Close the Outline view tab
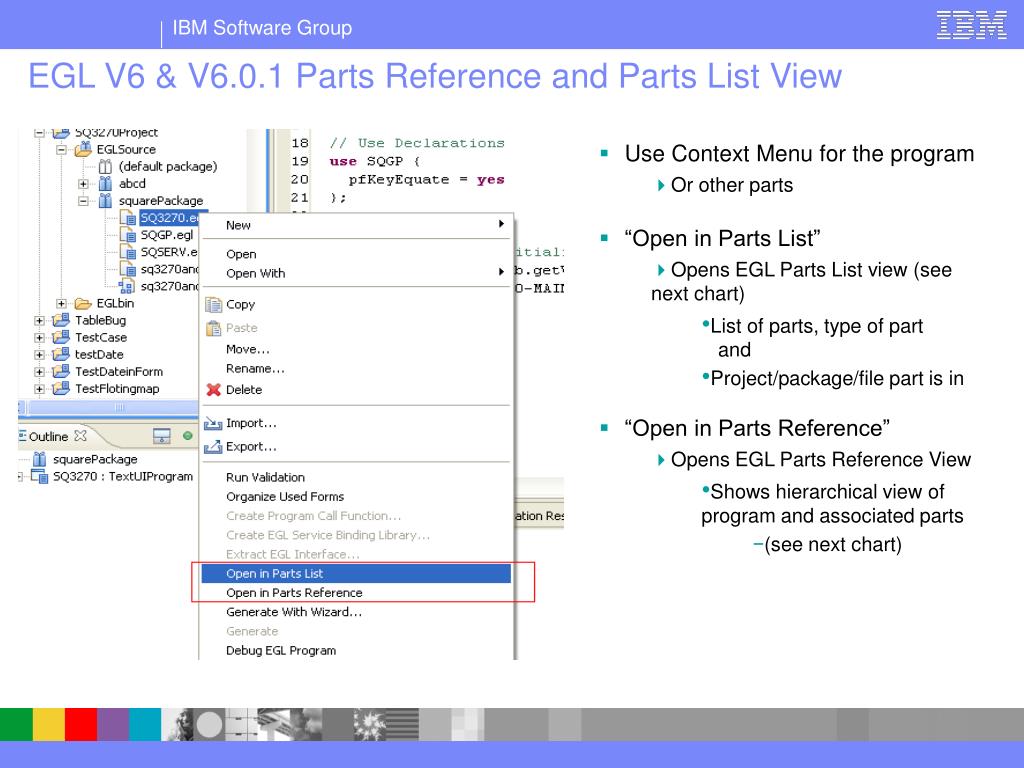The width and height of the screenshot is (1024, 768). pyautogui.click(x=80, y=436)
